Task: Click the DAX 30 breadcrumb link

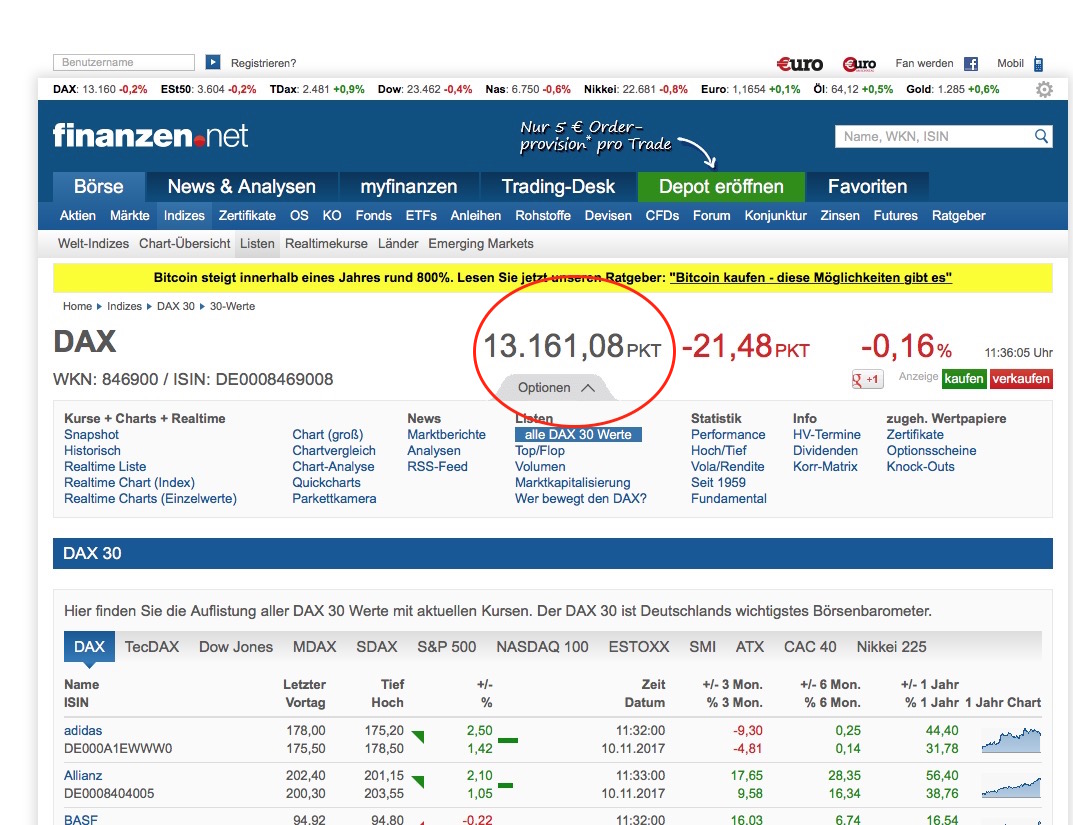Action: point(176,306)
